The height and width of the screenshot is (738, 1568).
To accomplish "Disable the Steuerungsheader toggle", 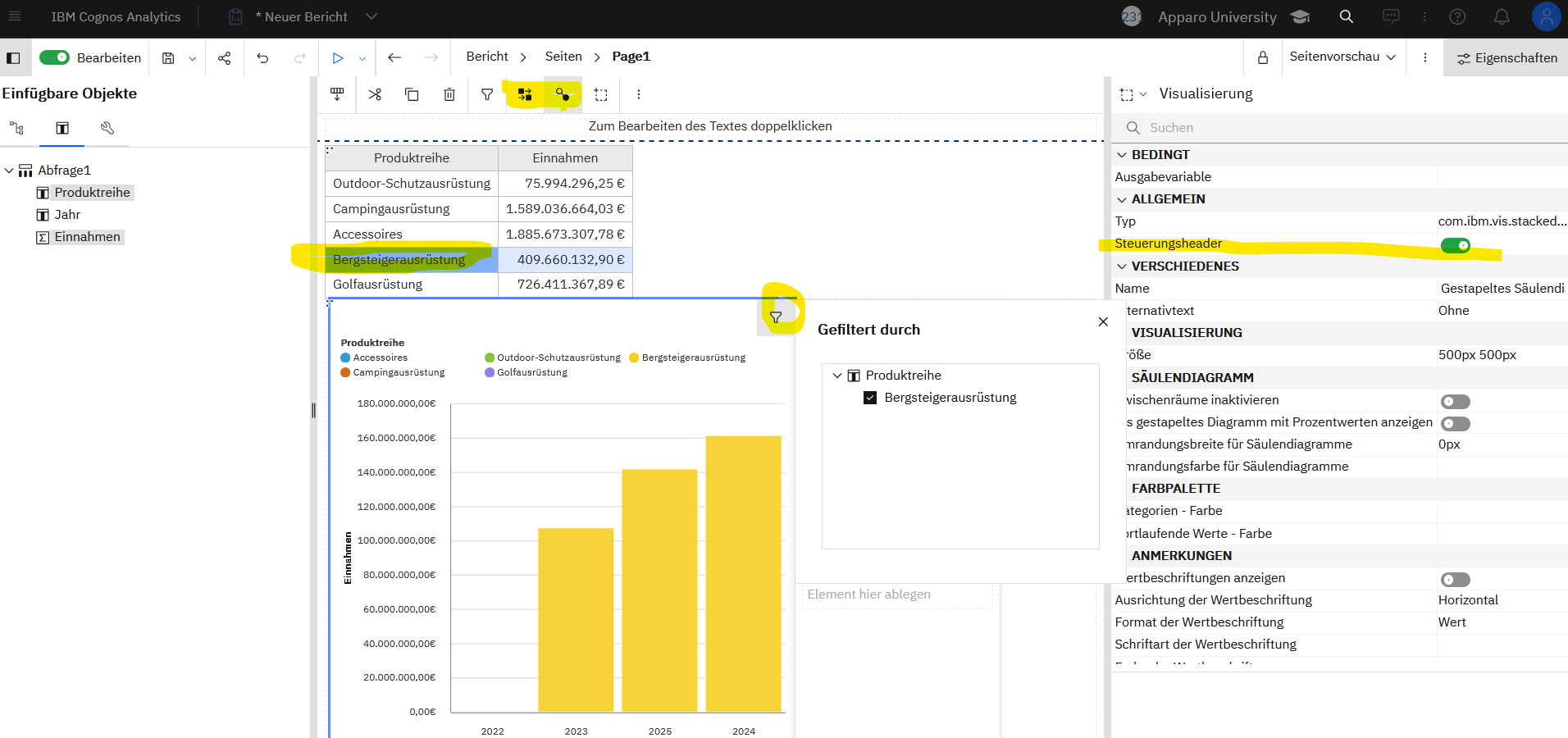I will click(1455, 245).
